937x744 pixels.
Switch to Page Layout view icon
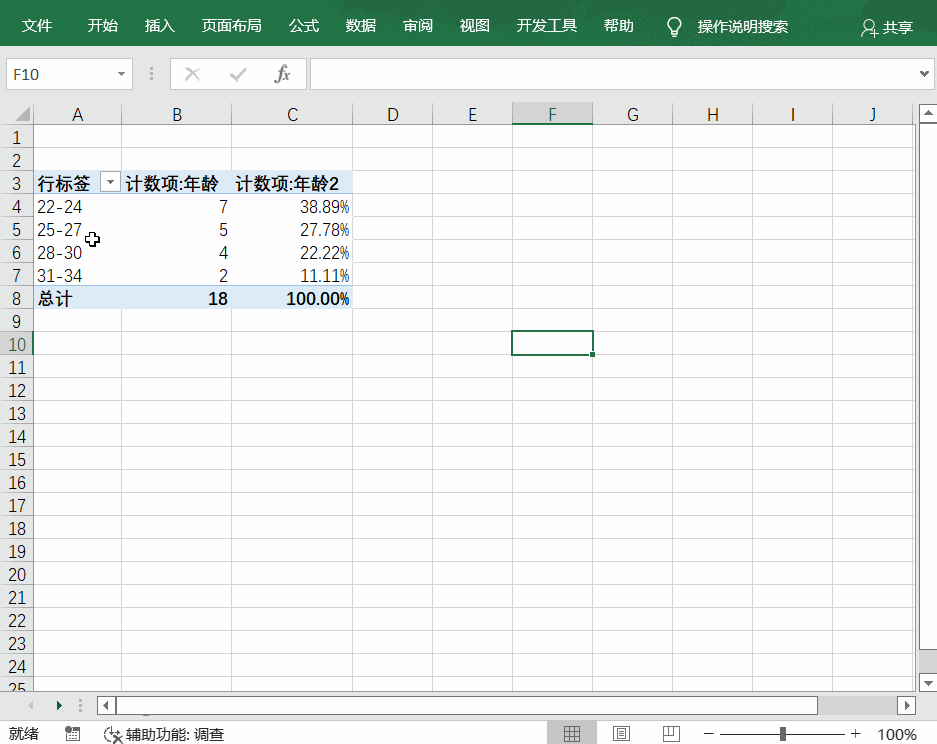[621, 733]
